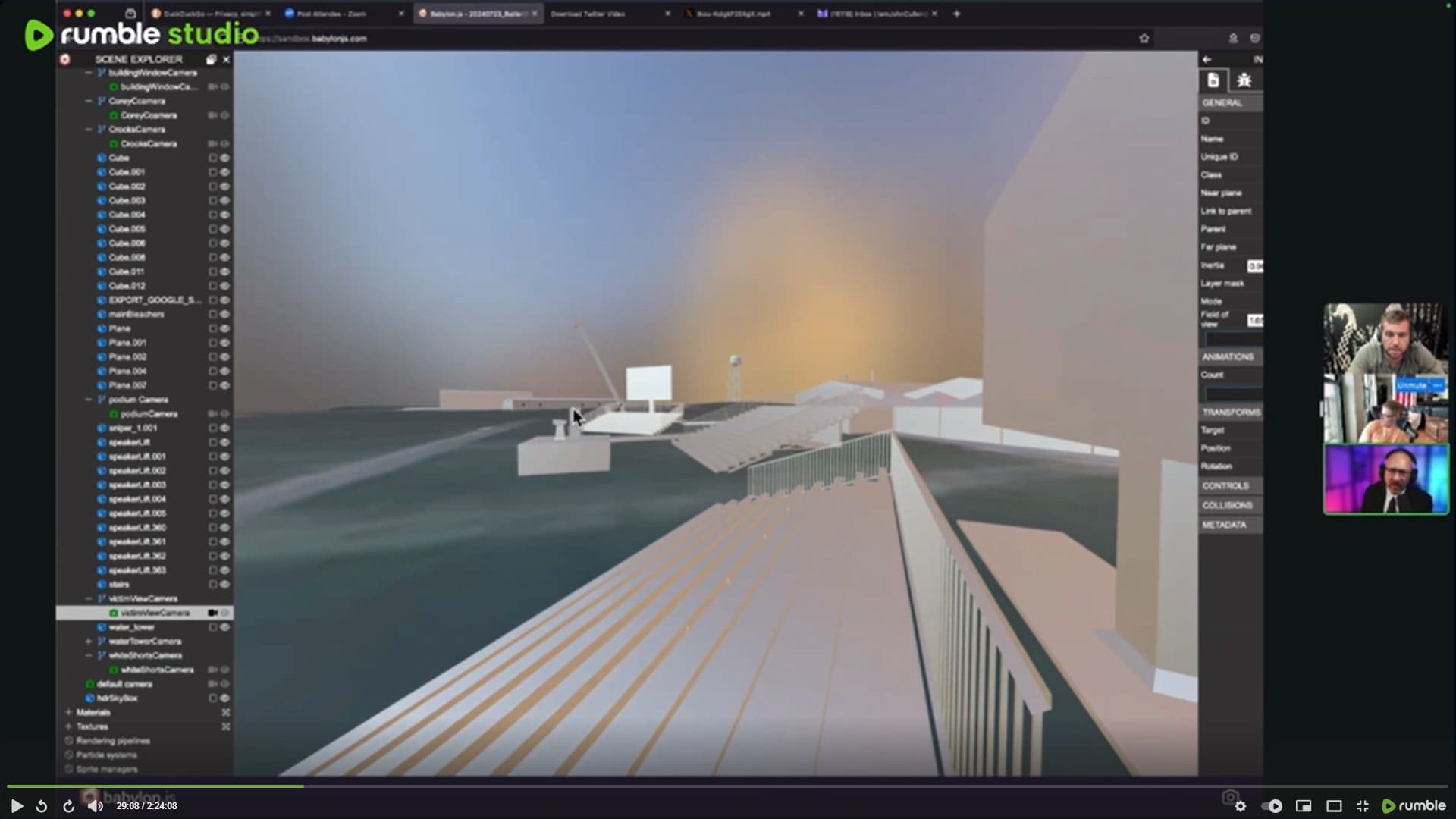
Task: Collapse the CrooksCamera node
Action: pos(89,130)
